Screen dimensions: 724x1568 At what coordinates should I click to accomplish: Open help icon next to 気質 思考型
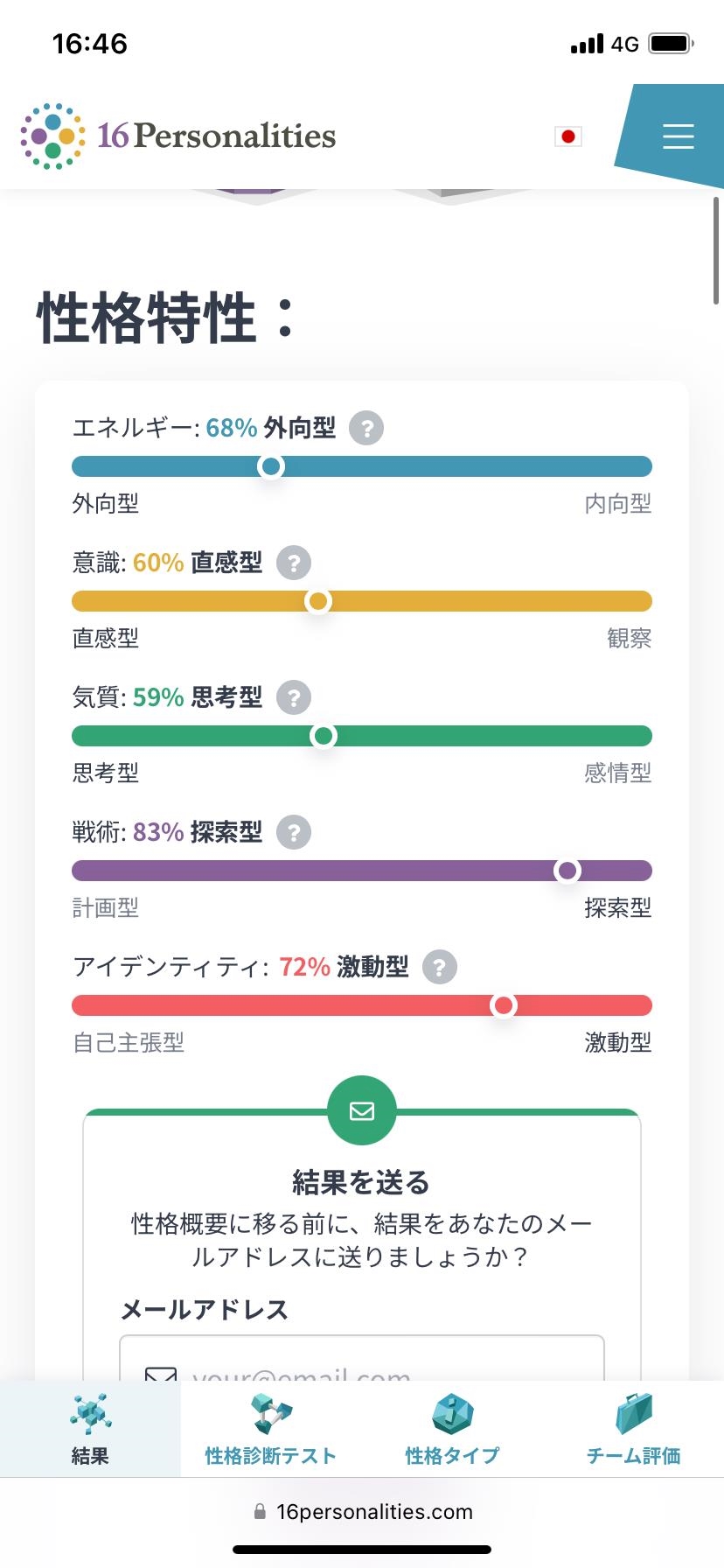294,697
